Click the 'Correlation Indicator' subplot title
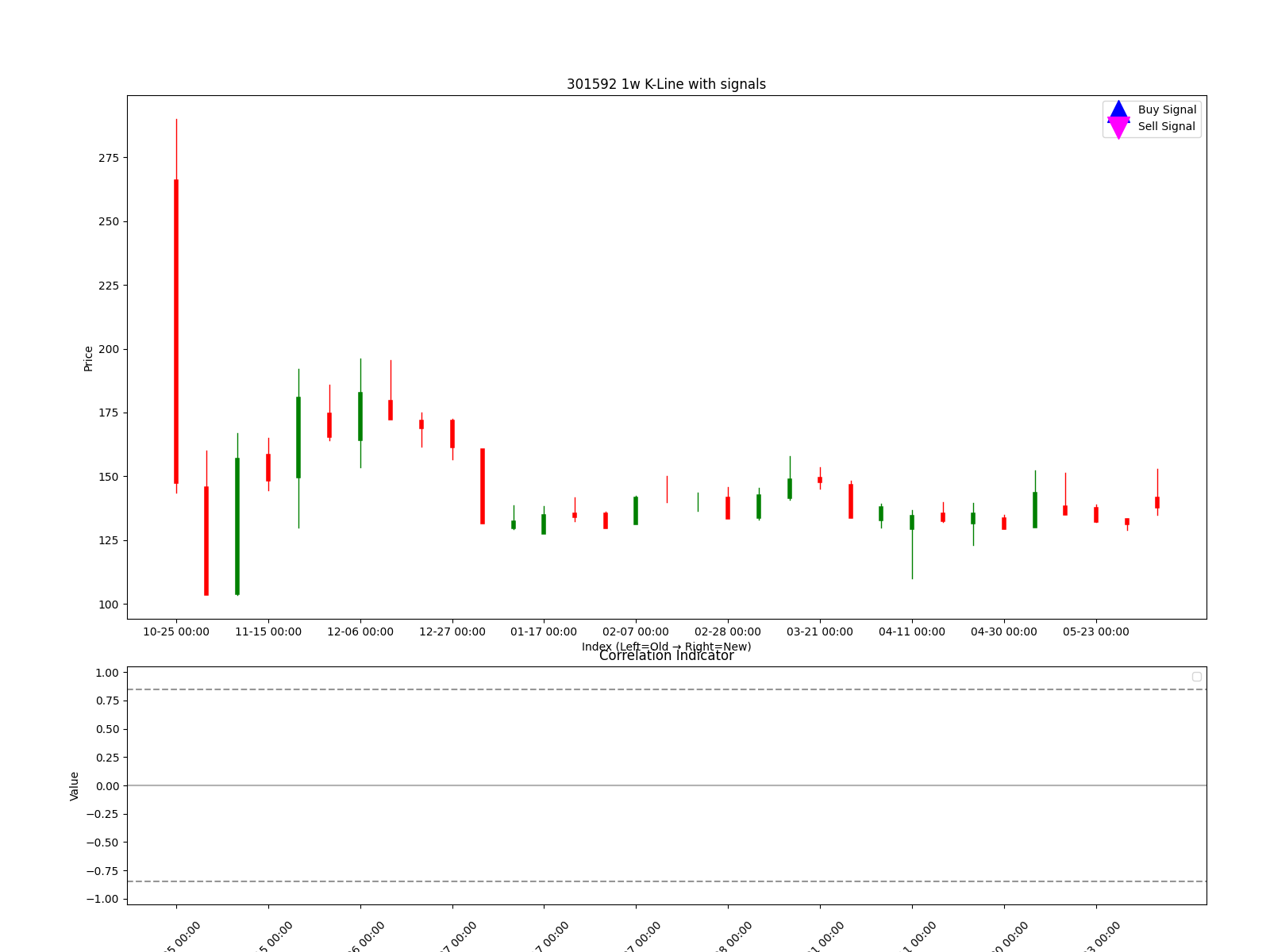 click(666, 655)
